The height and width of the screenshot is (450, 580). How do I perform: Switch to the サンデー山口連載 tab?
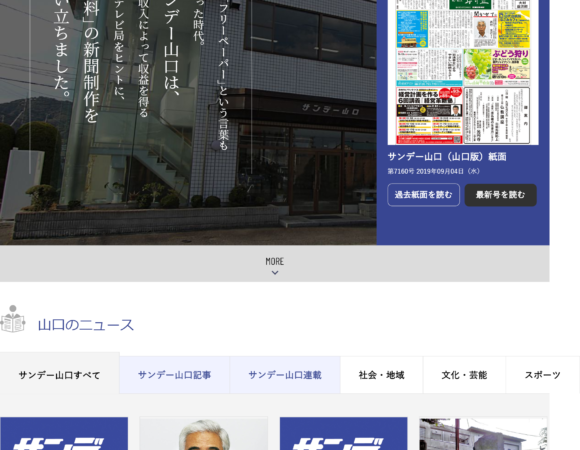[x=285, y=375]
